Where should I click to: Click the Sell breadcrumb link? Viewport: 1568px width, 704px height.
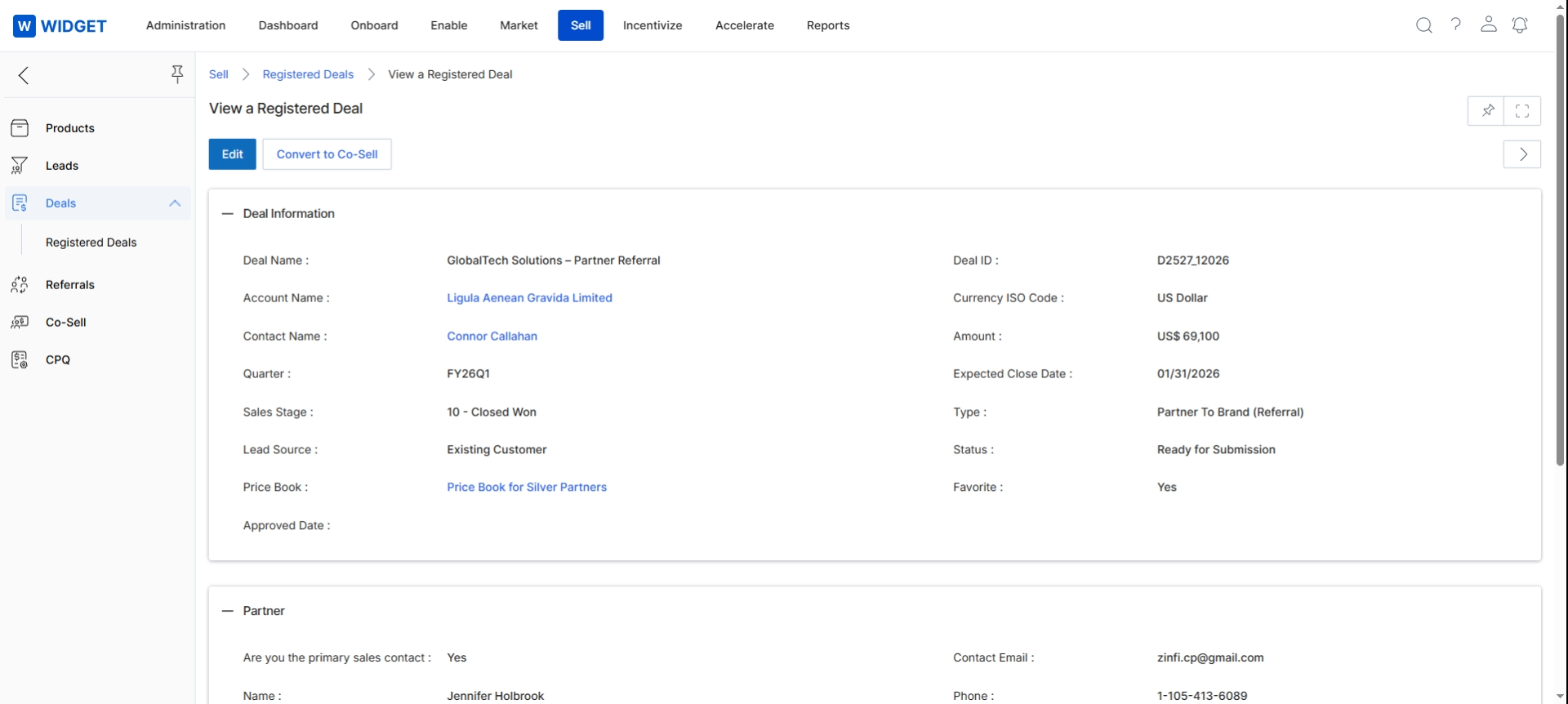(x=219, y=74)
